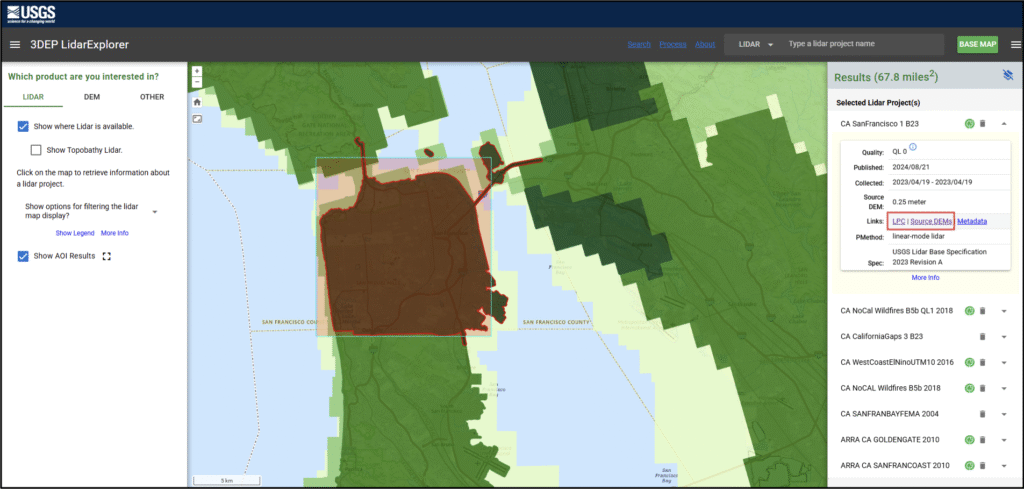Expand the lidar map filtering options
Image resolution: width=1024 pixels, height=489 pixels.
(155, 212)
